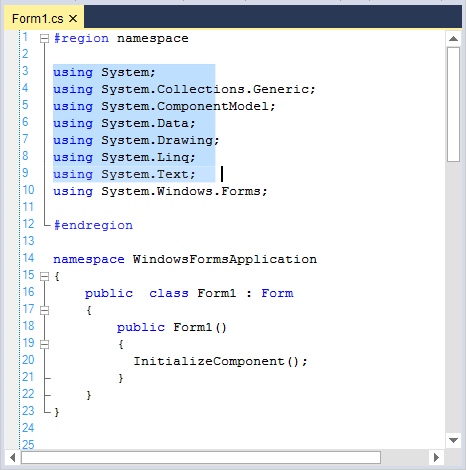
Task: Click the horizontal scrollbar right arrow
Action: click(x=436, y=457)
